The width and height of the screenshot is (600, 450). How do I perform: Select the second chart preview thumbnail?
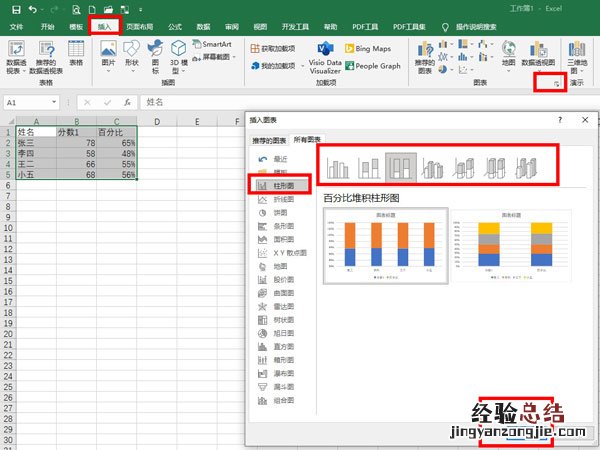(x=510, y=245)
